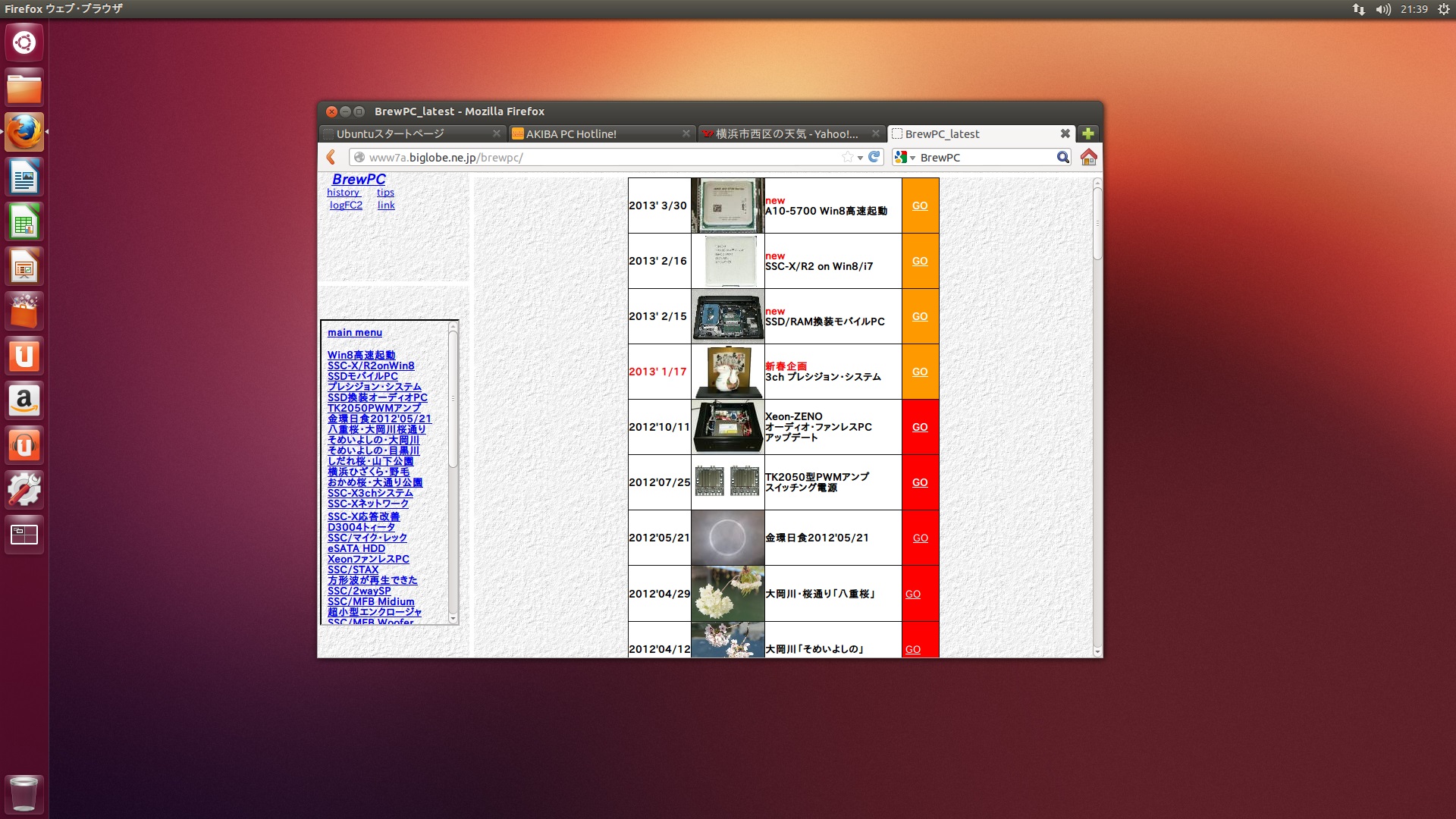This screenshot has width=1456, height=819.
Task: Click the home icon in the toolbar
Action: click(x=1088, y=157)
